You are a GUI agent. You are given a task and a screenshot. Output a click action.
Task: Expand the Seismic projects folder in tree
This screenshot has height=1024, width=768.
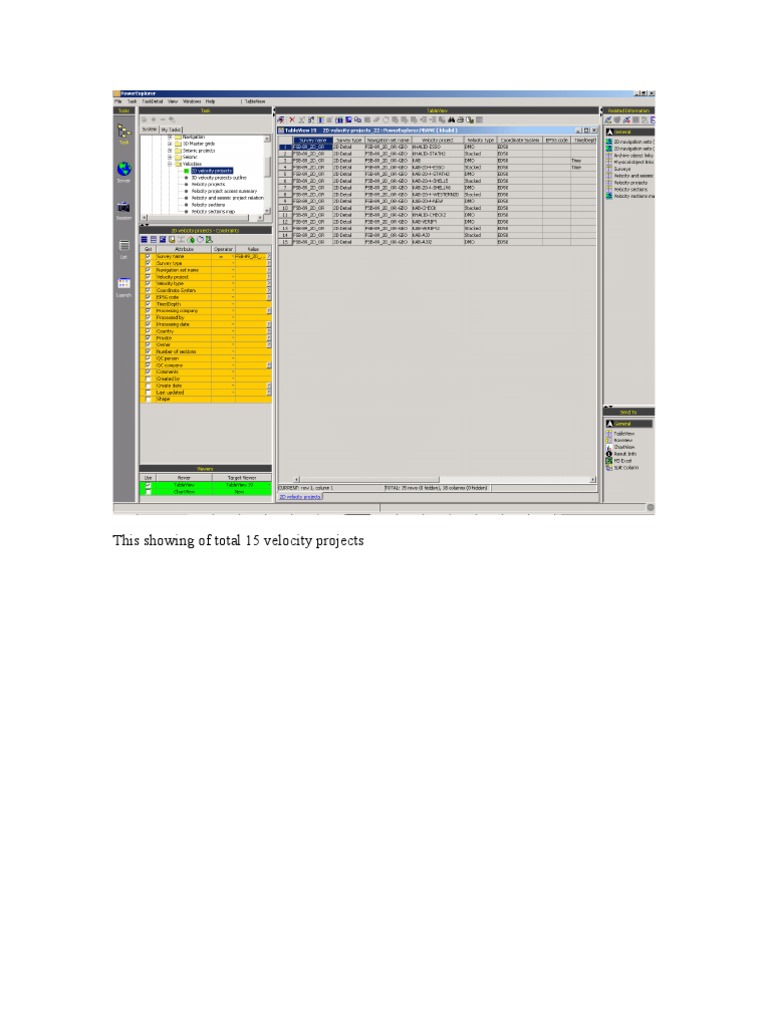[x=170, y=150]
